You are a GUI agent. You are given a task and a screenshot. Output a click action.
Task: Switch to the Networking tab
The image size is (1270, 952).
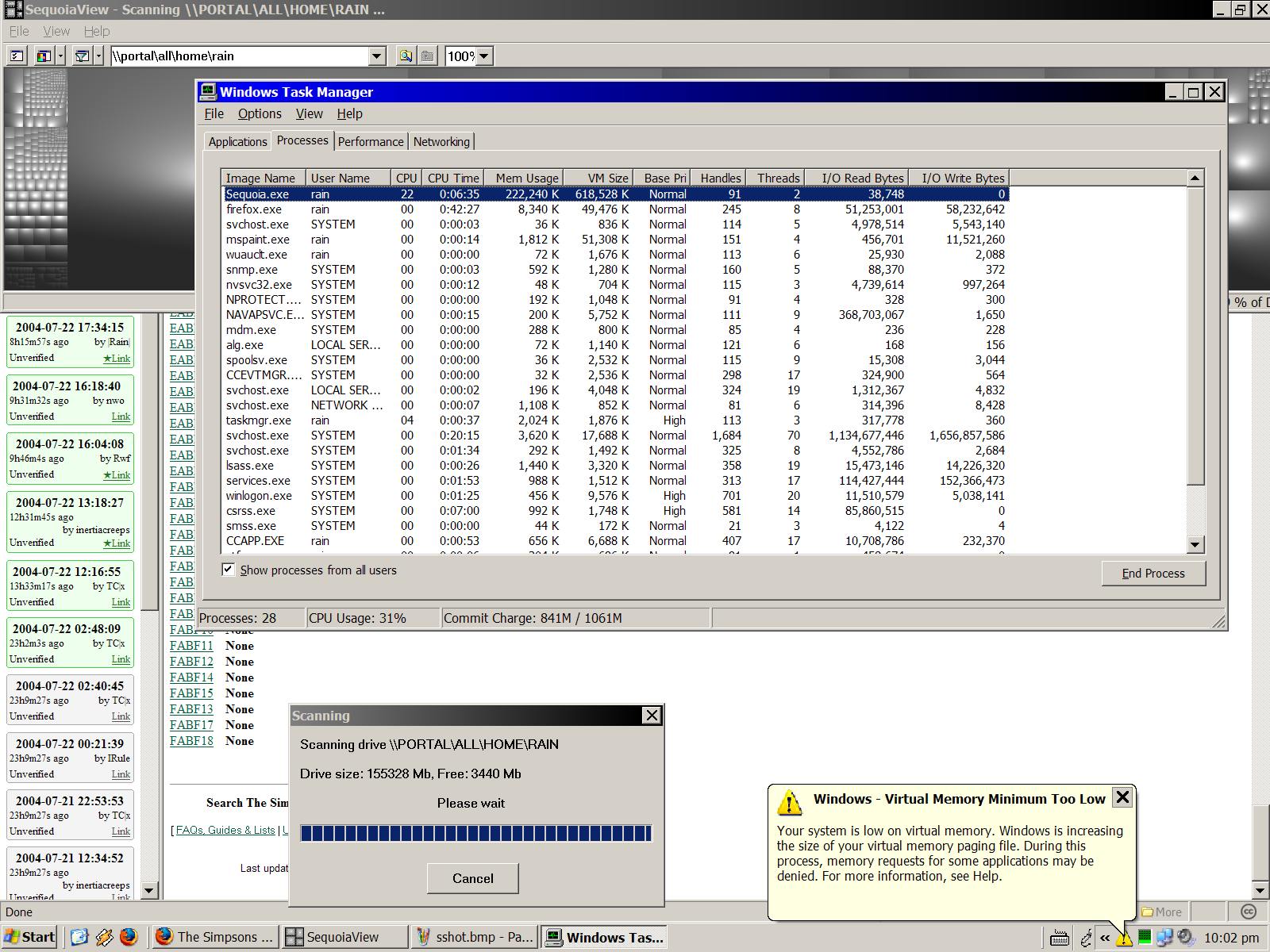click(x=441, y=141)
